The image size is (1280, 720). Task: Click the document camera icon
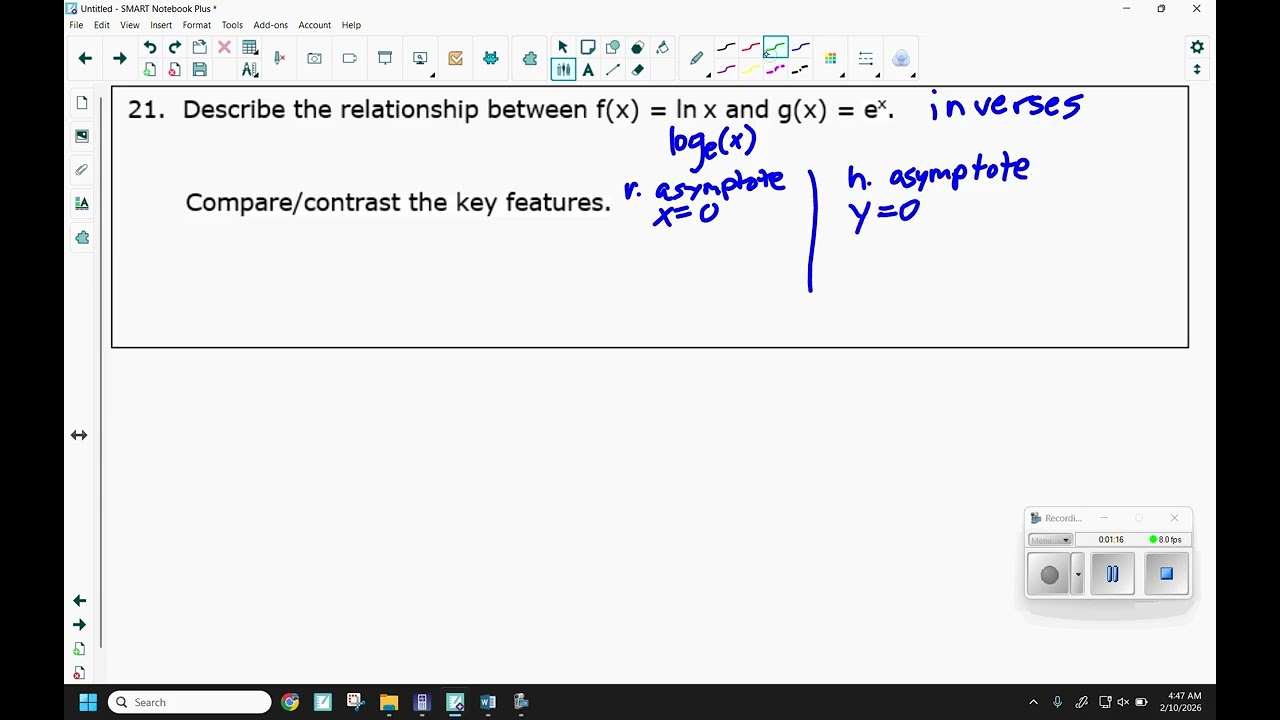point(350,59)
